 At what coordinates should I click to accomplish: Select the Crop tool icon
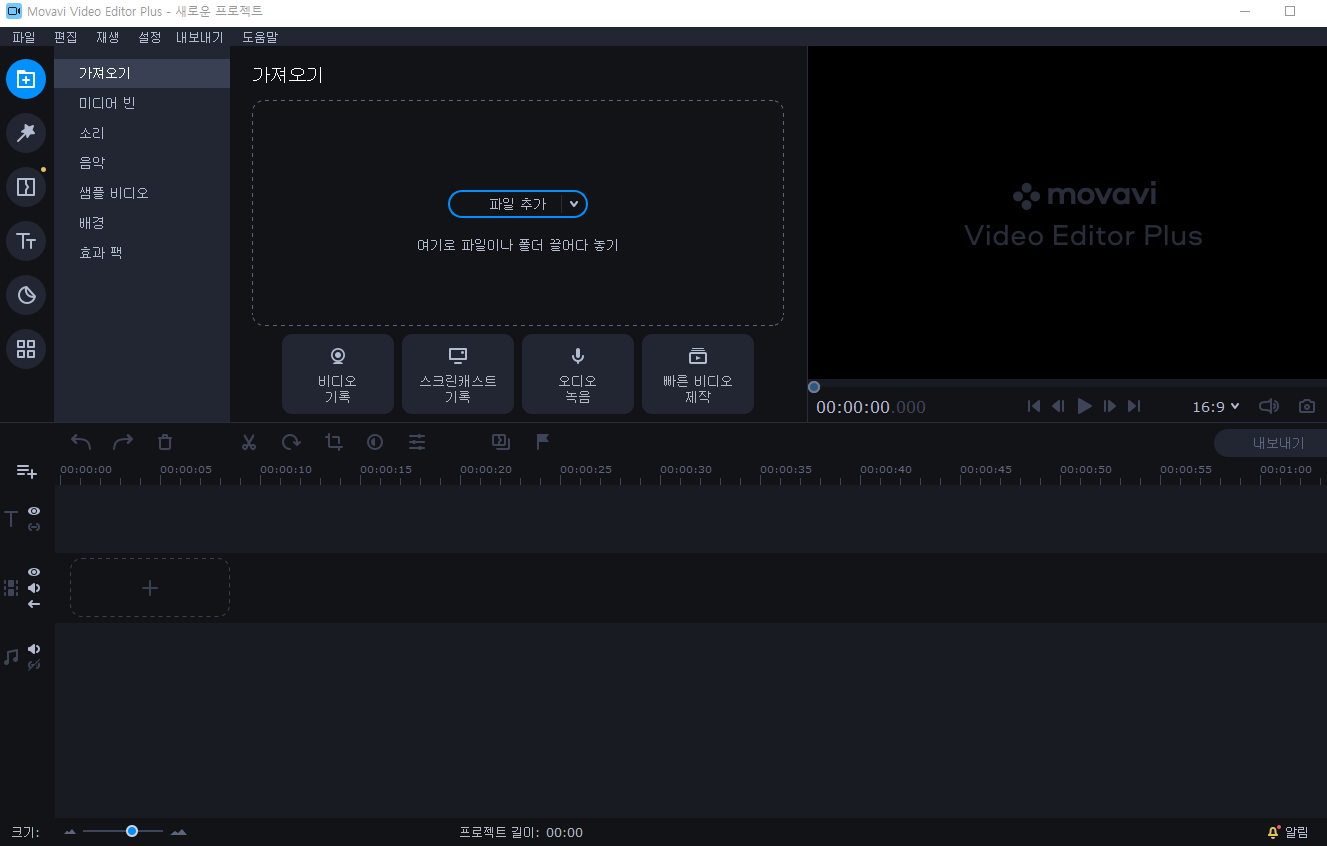[333, 442]
